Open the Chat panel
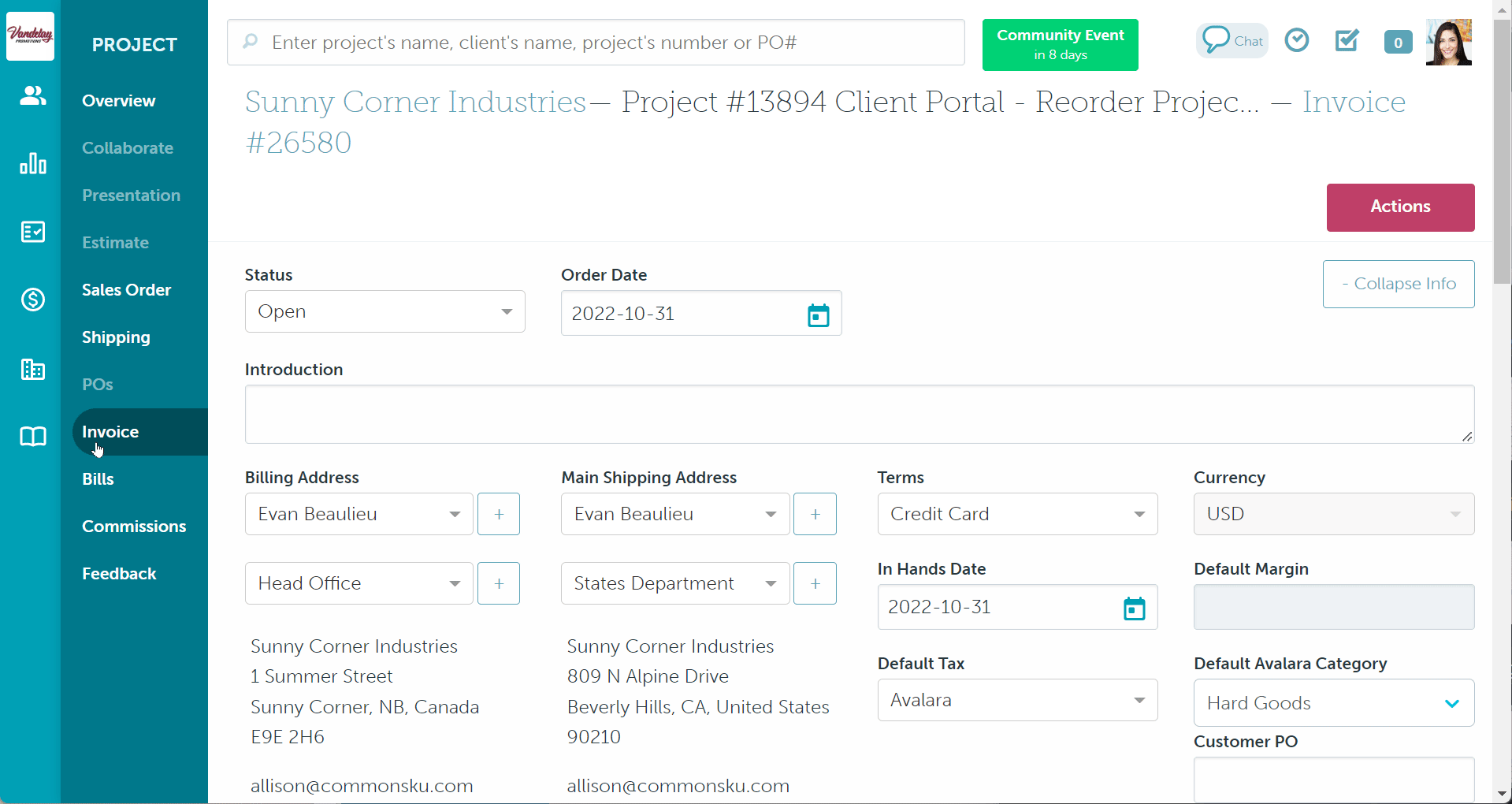Screen dimensions: 1512x804 (1232, 40)
